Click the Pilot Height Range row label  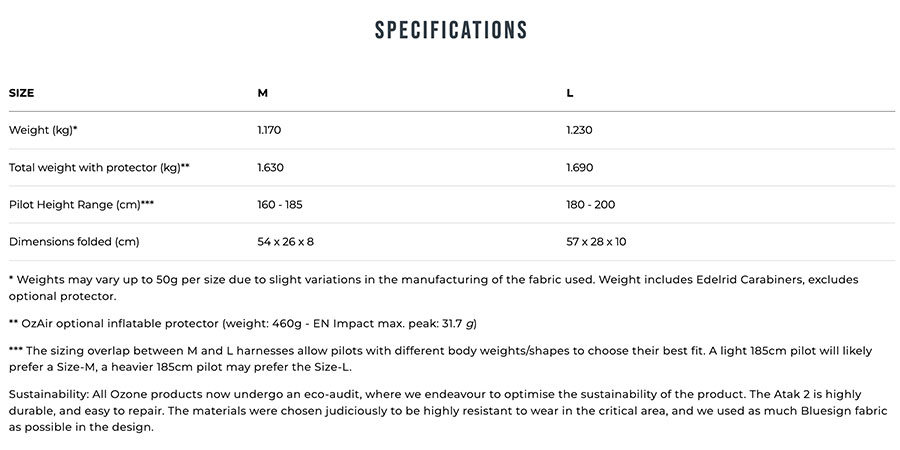coord(81,204)
